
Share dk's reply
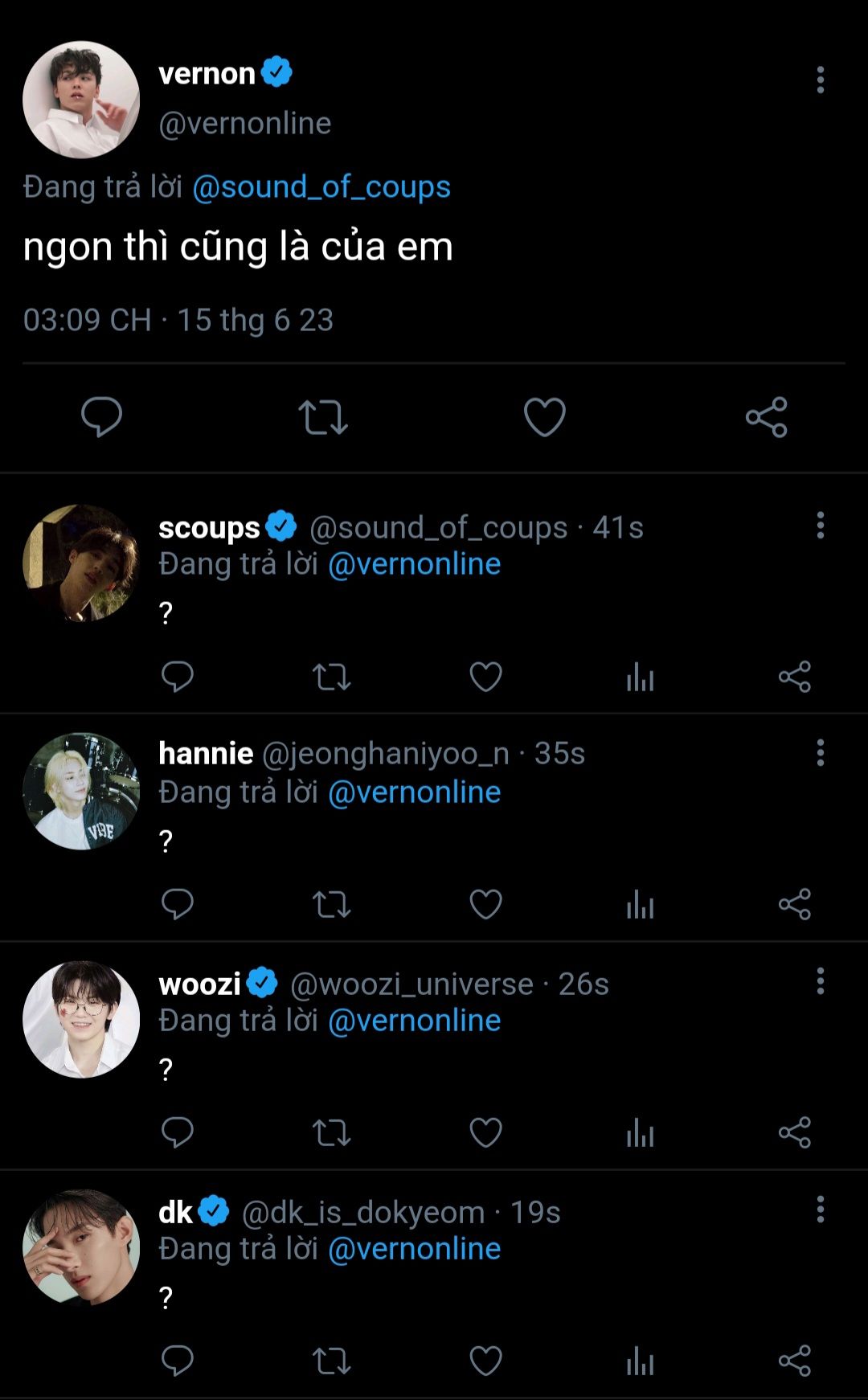(794, 1361)
